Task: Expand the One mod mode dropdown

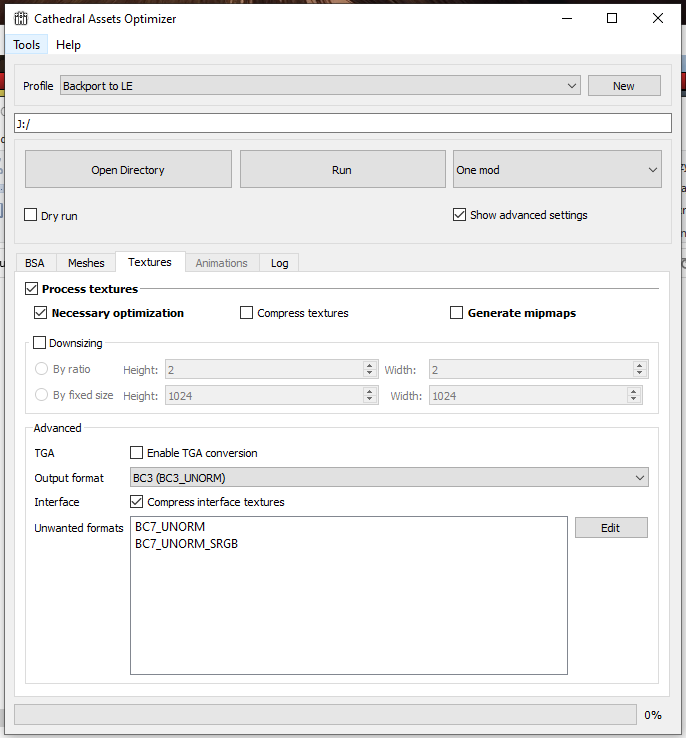Action: (557, 169)
